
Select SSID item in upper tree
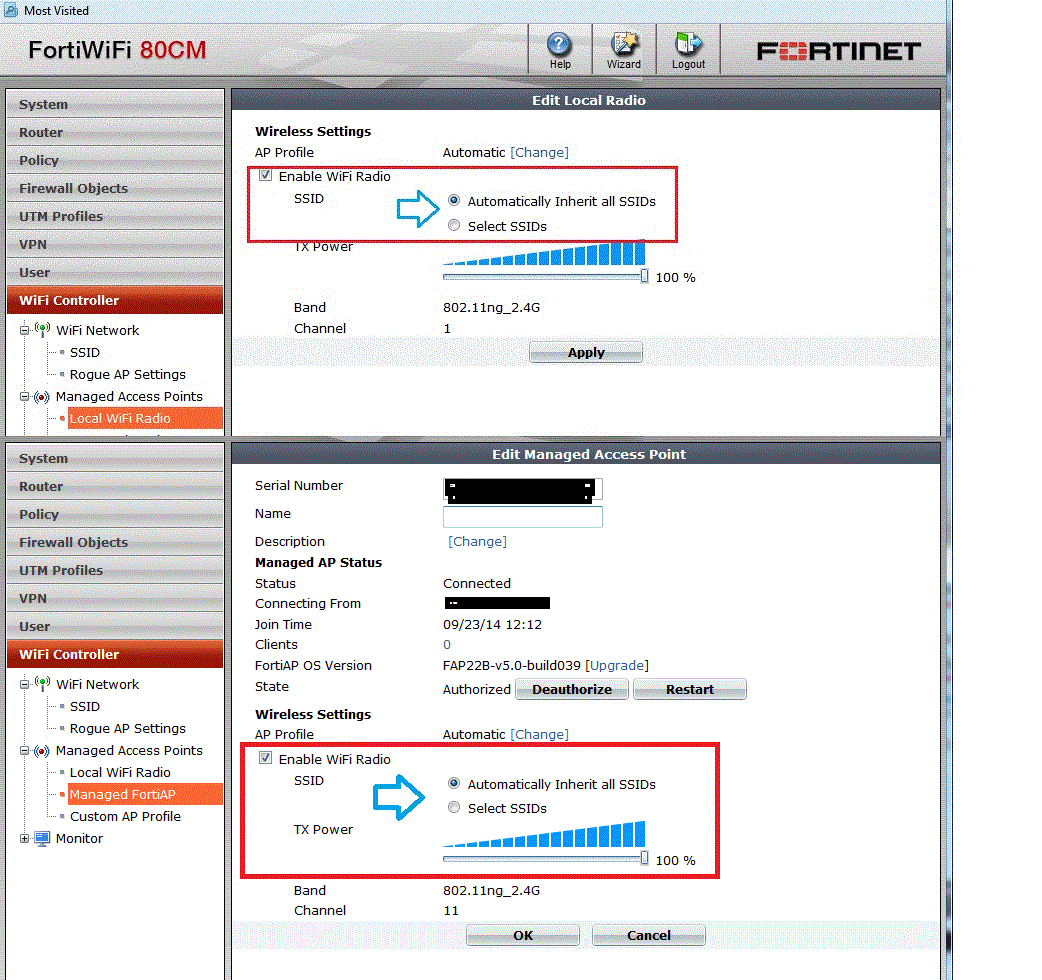[84, 352]
